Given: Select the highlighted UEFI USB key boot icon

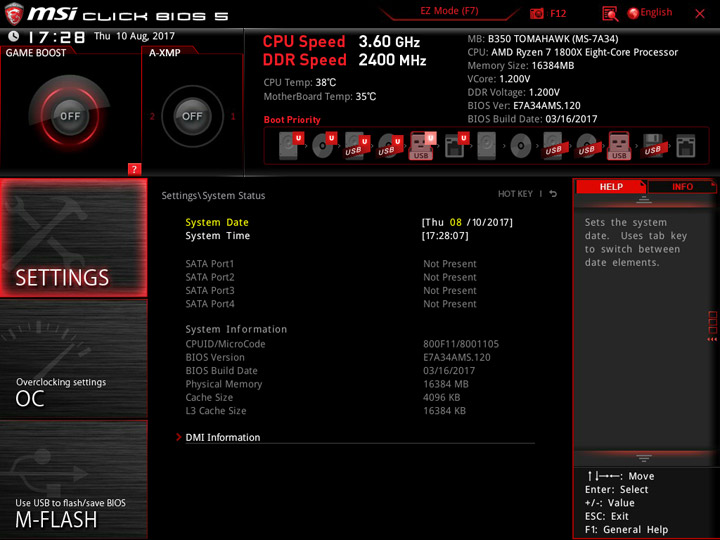Looking at the screenshot, I should point(422,146).
